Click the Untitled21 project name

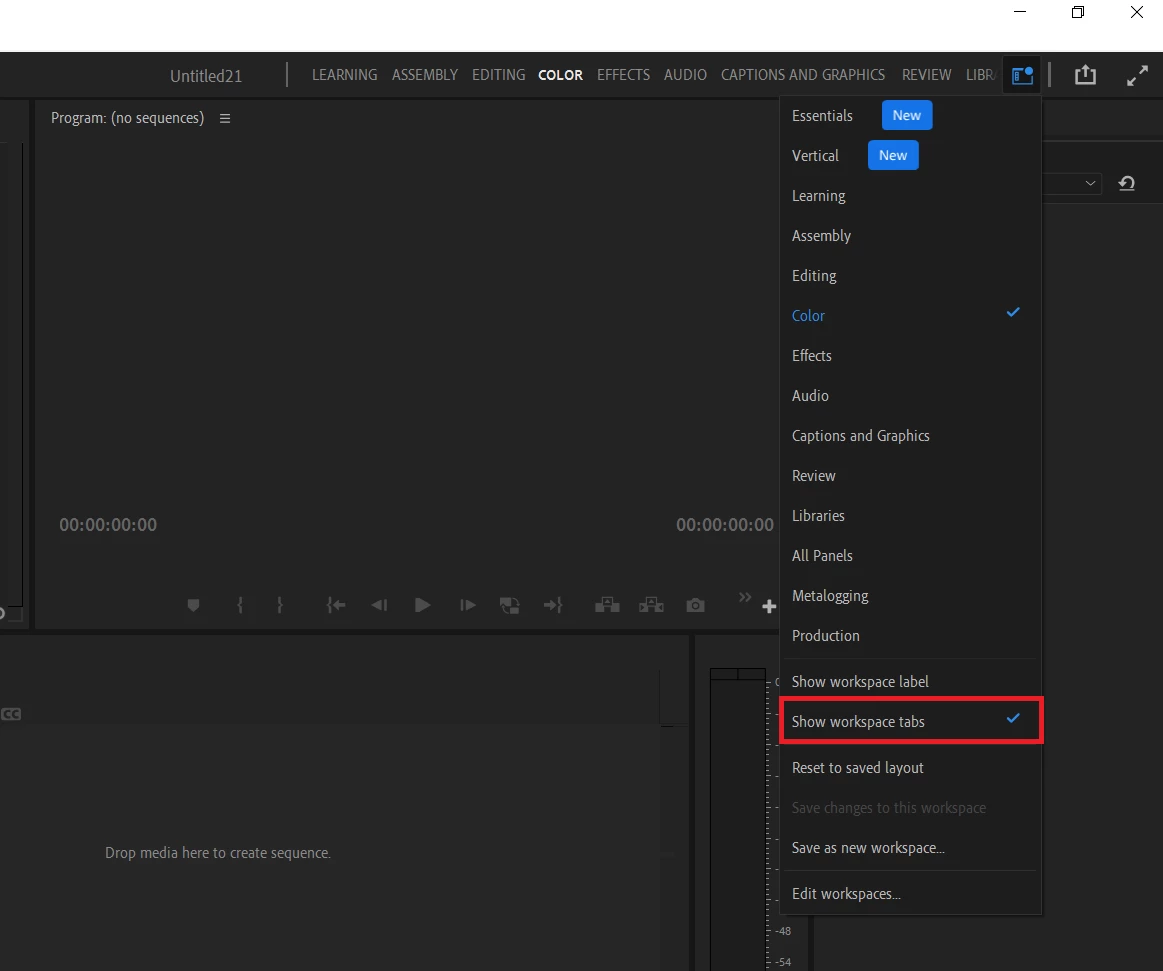[206, 76]
